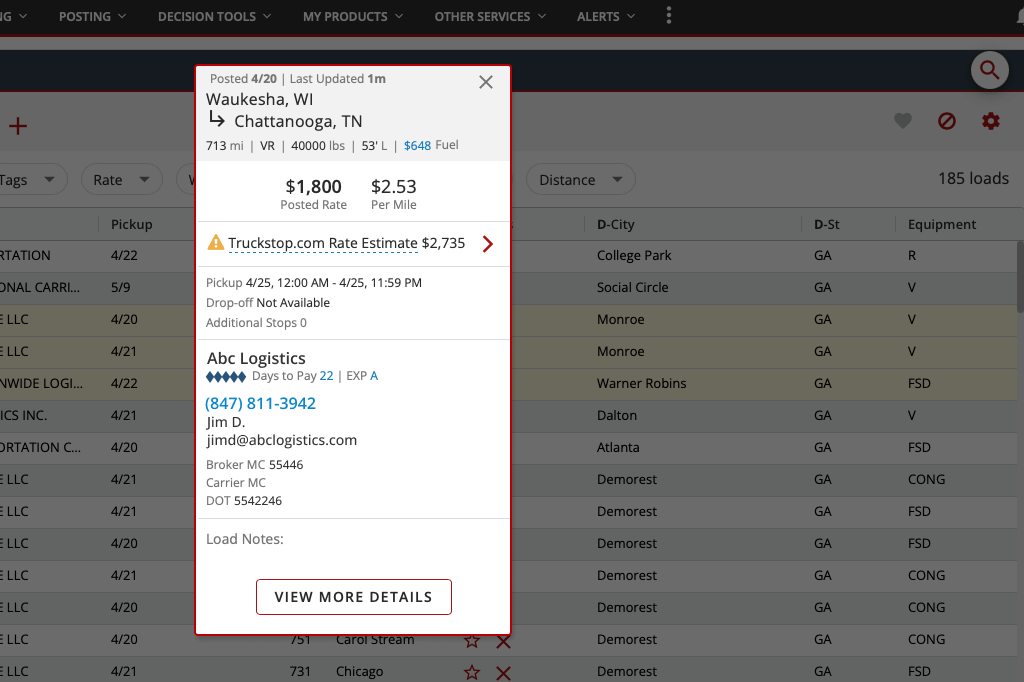Click the $648 fuel cost link

click(417, 145)
